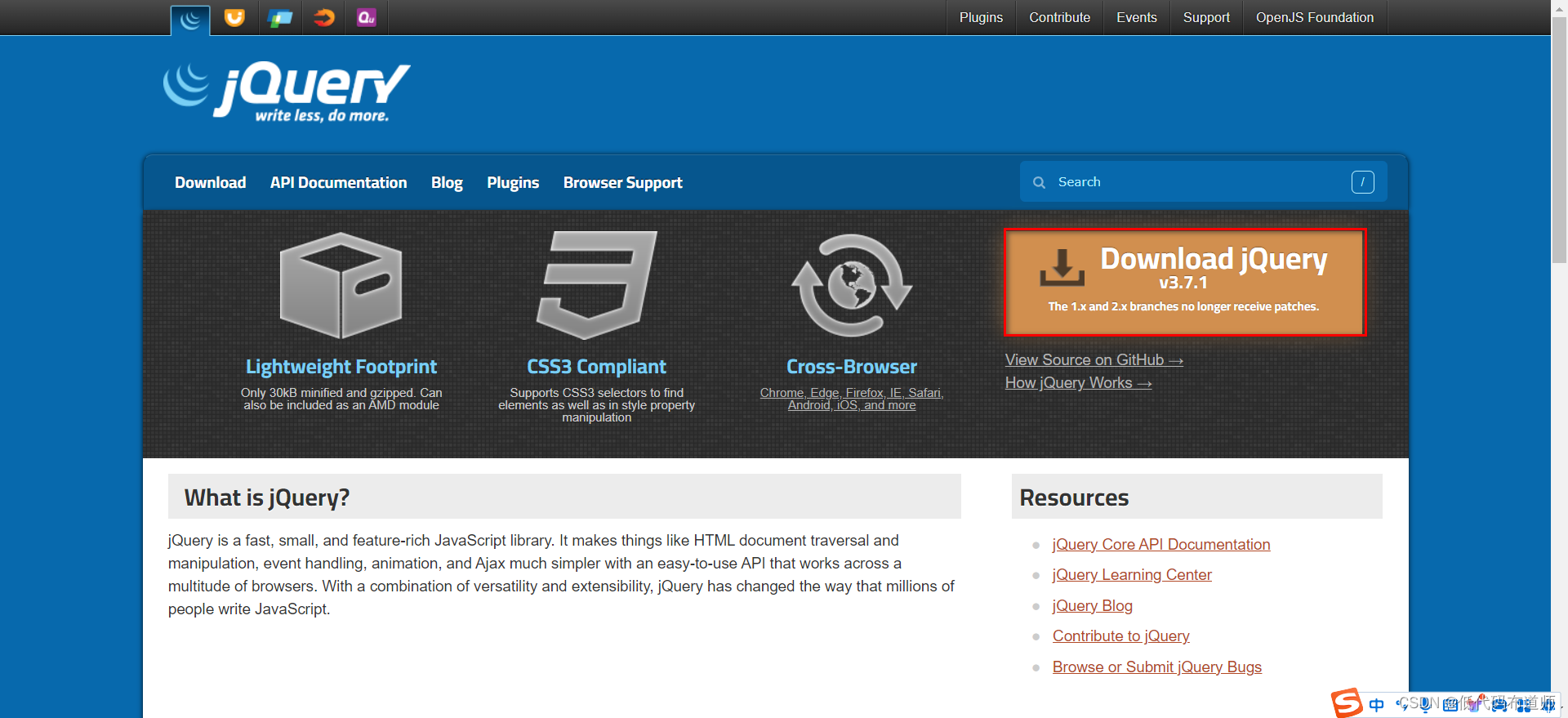Screen dimensions: 1568x718
Task: Click the slash shortcut key badge in search
Action: coord(1362,181)
